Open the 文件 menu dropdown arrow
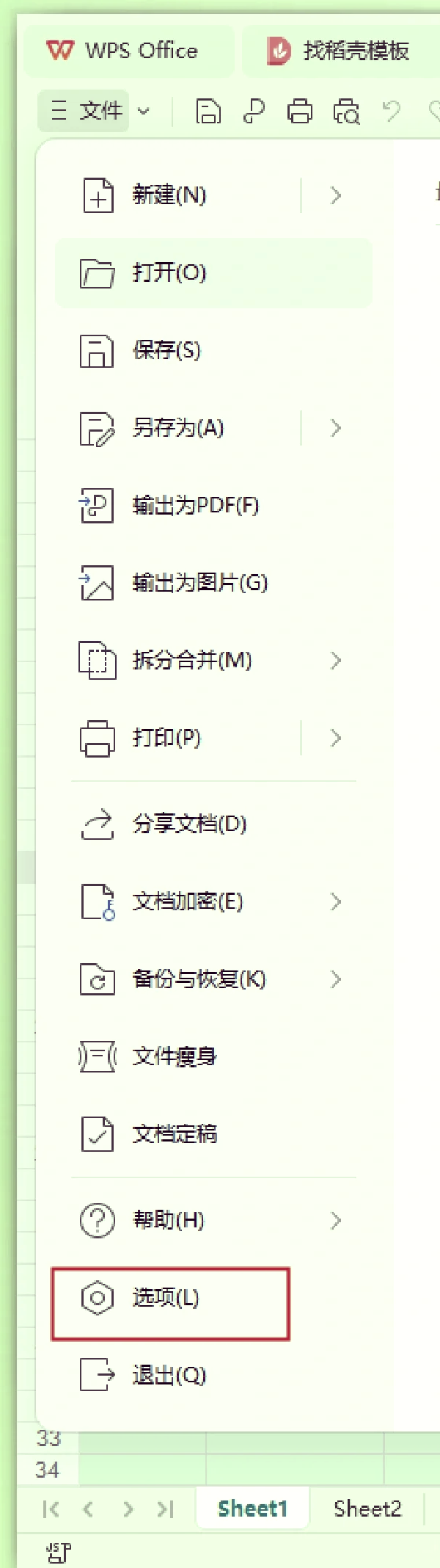The width and height of the screenshot is (440, 1568). (x=144, y=112)
